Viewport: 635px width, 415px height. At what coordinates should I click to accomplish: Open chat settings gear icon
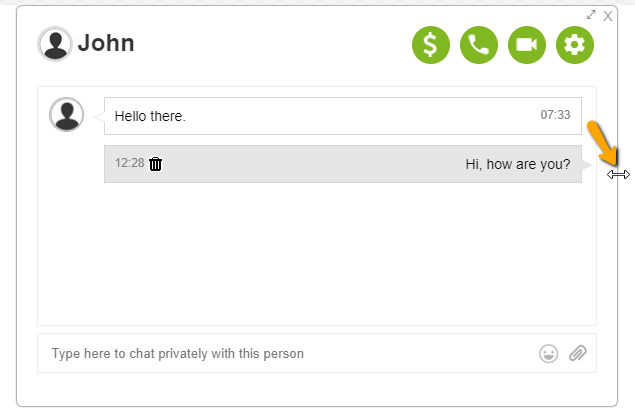click(575, 45)
